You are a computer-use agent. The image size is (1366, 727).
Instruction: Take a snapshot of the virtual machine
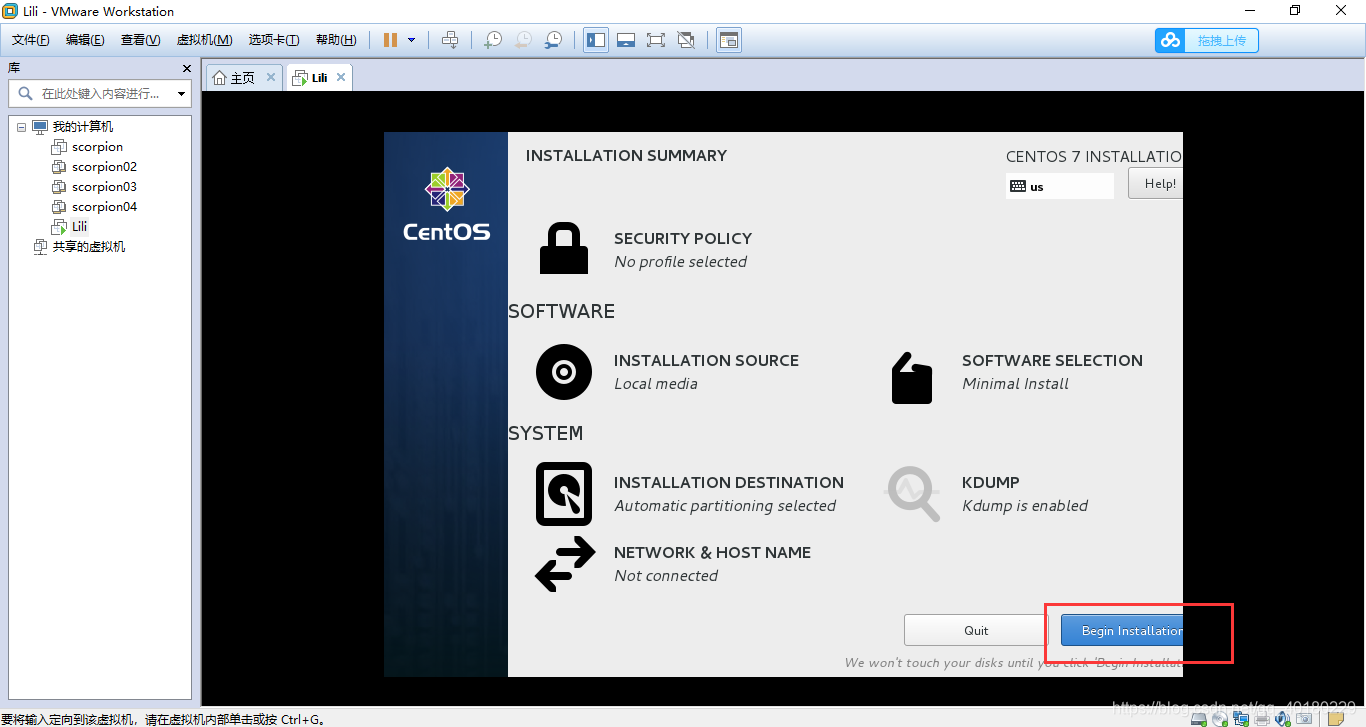tap(493, 40)
